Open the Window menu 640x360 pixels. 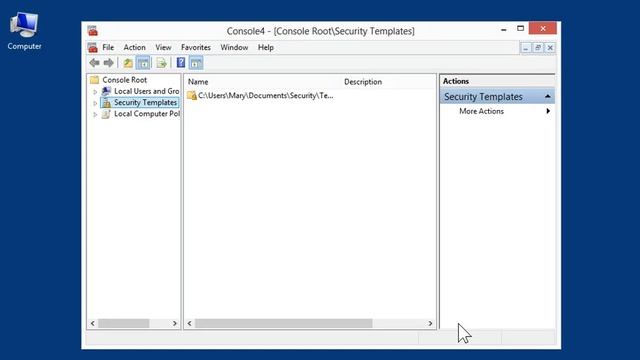click(234, 47)
